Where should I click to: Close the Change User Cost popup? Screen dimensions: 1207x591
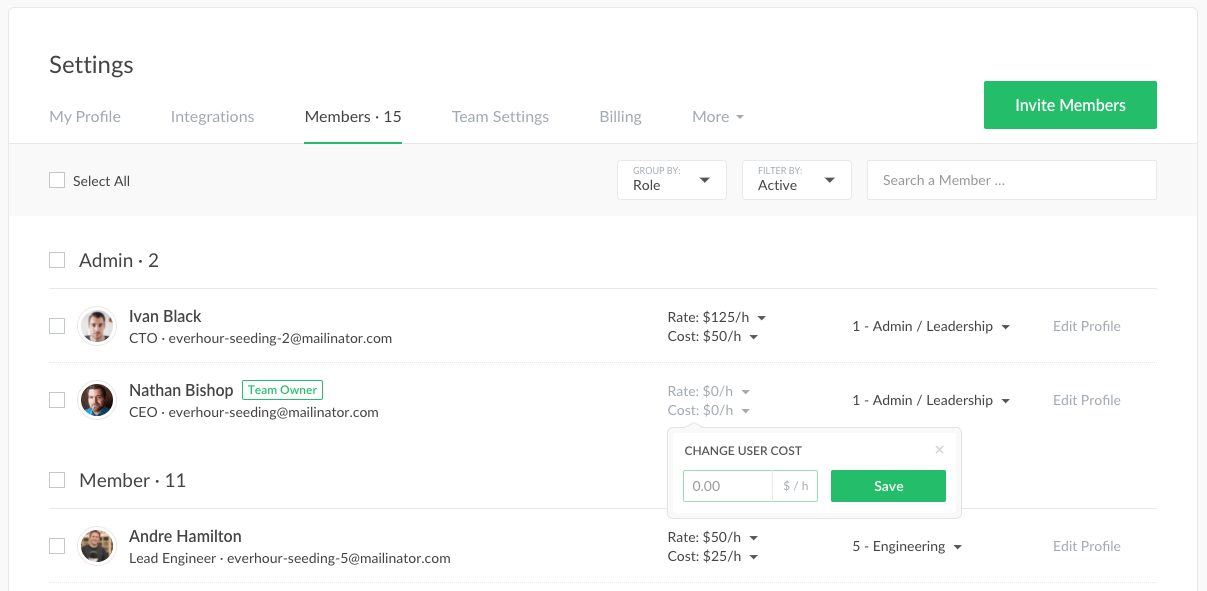pyautogui.click(x=939, y=450)
